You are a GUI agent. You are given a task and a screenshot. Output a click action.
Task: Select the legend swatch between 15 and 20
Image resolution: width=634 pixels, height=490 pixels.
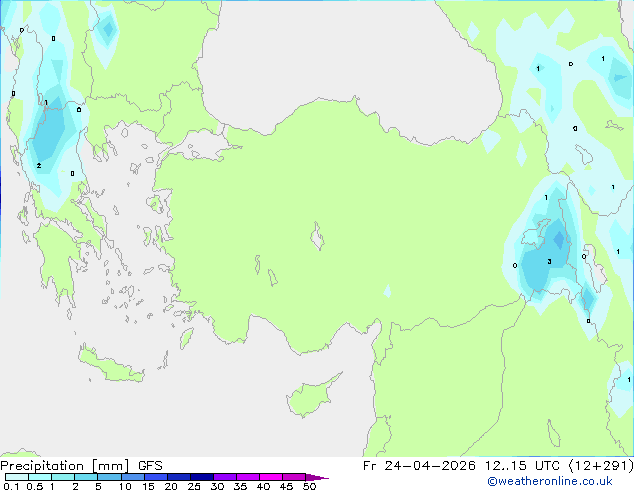point(156,477)
